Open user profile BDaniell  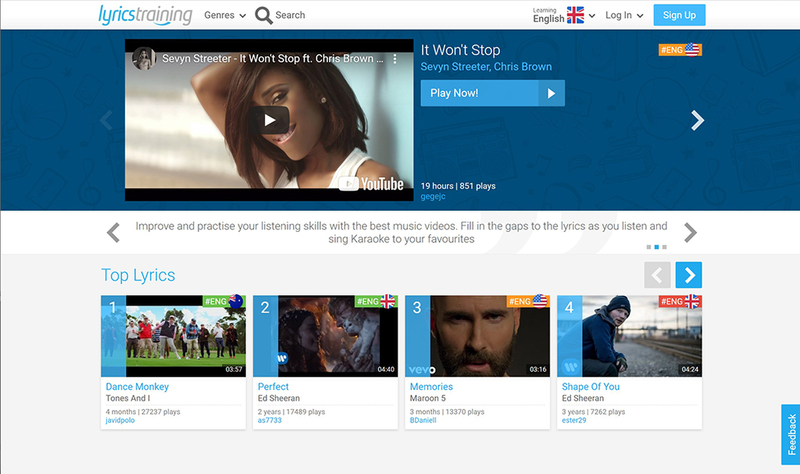[423, 420]
